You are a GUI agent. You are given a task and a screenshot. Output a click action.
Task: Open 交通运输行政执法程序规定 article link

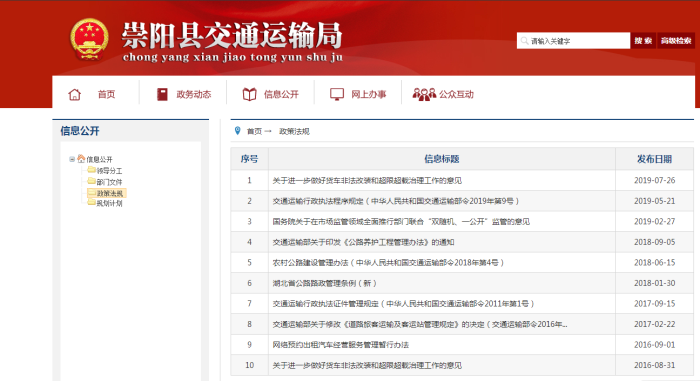point(396,201)
